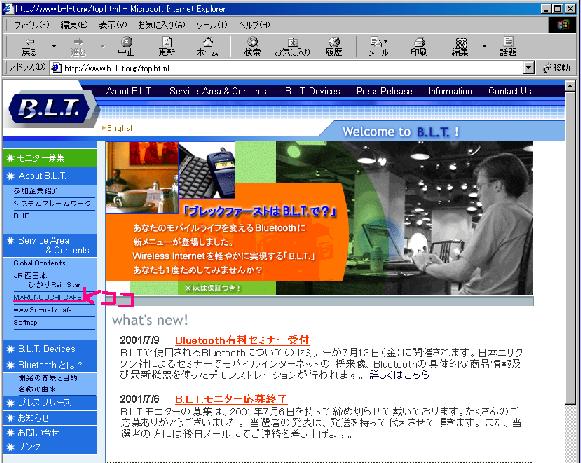
Task: Open the Favorites (お気に入り) toolbar icon
Action: click(292, 47)
